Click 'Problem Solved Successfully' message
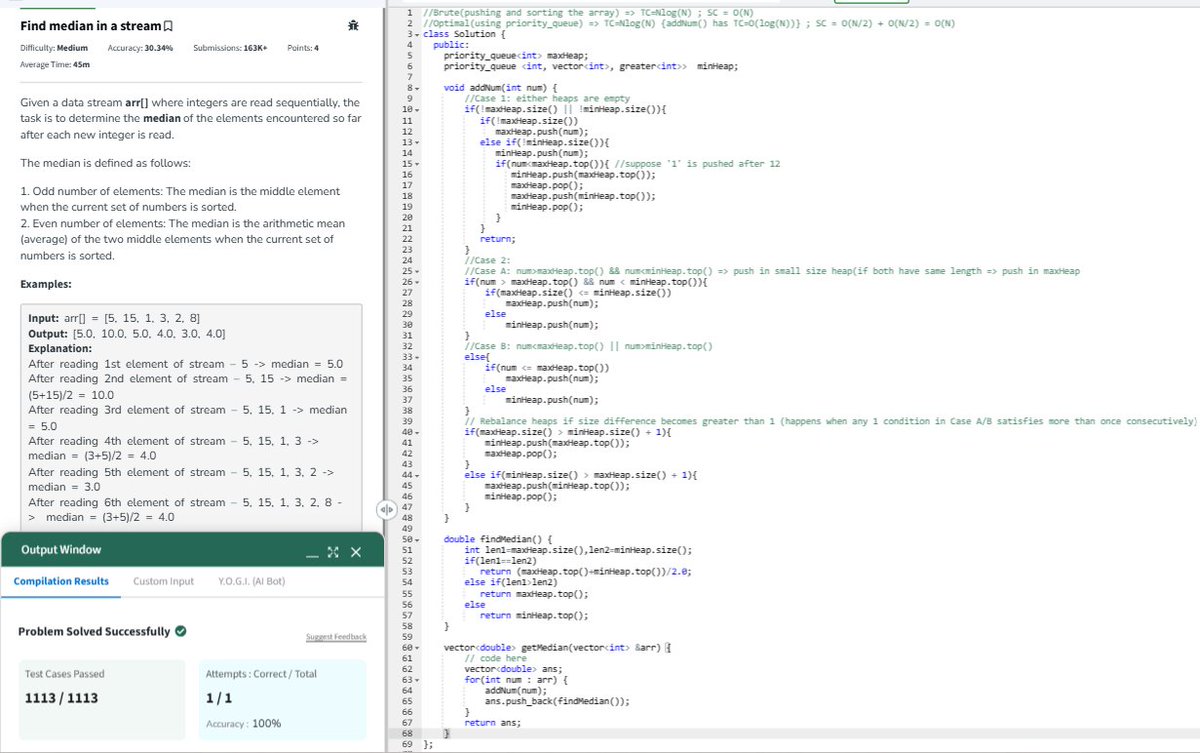 (x=94, y=631)
